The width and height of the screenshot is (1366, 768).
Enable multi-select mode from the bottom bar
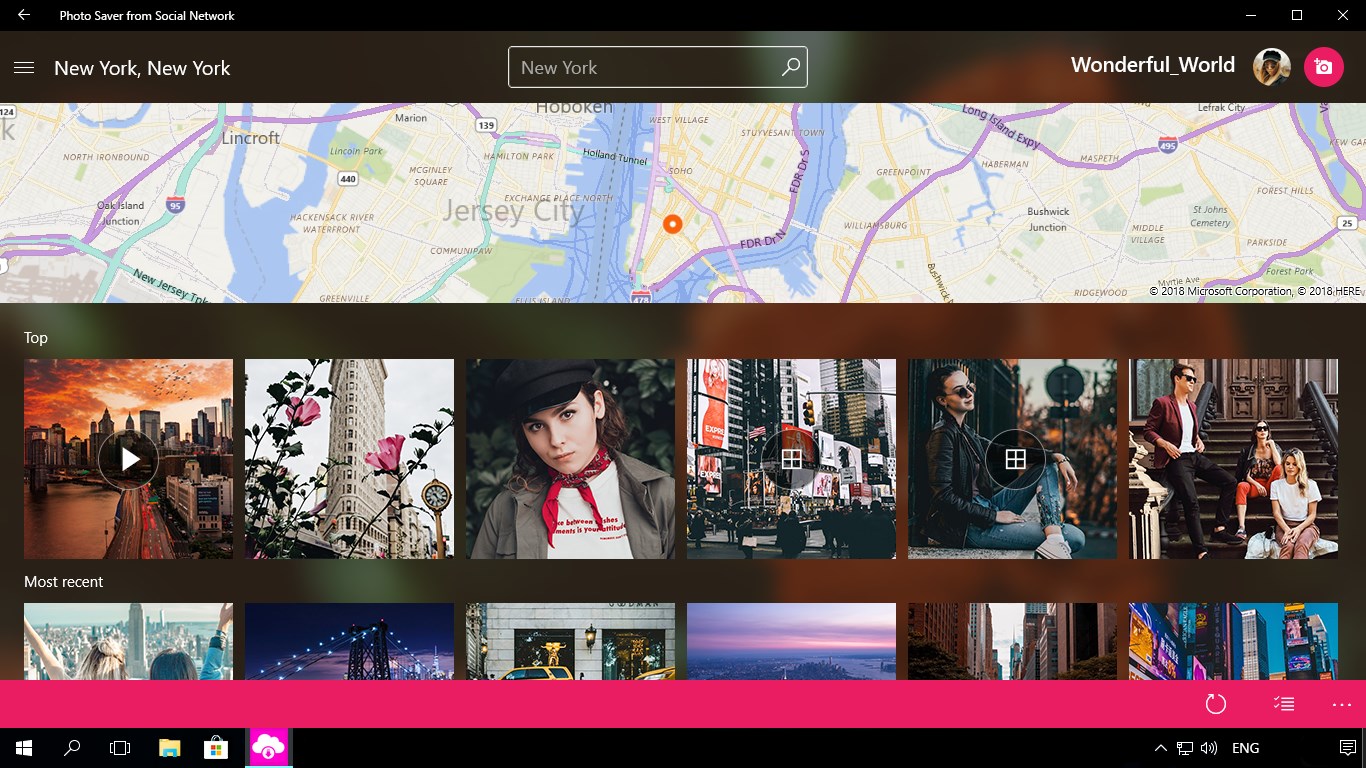[1283, 704]
